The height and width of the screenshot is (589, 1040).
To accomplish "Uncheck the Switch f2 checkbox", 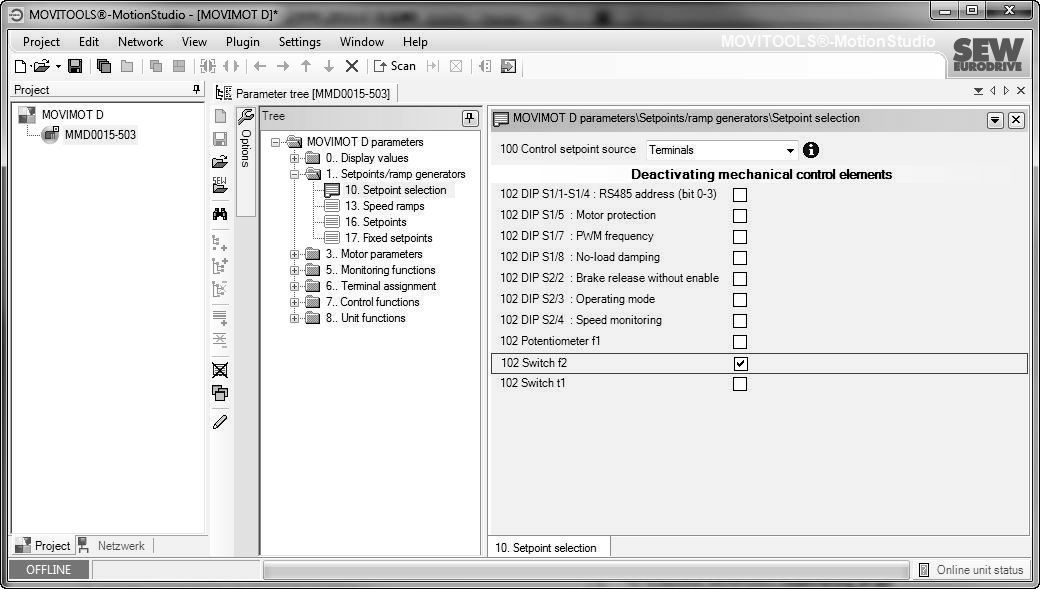I will (740, 363).
